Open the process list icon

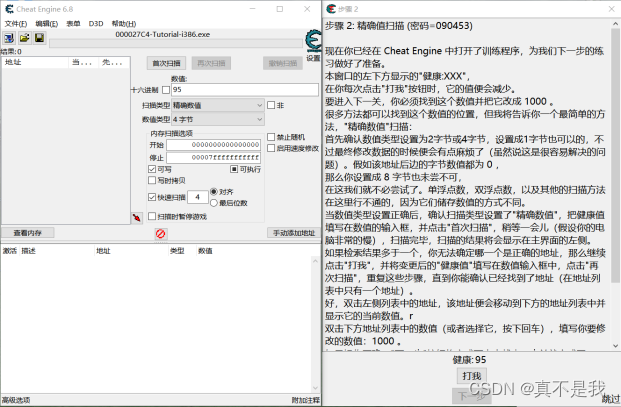9,38
